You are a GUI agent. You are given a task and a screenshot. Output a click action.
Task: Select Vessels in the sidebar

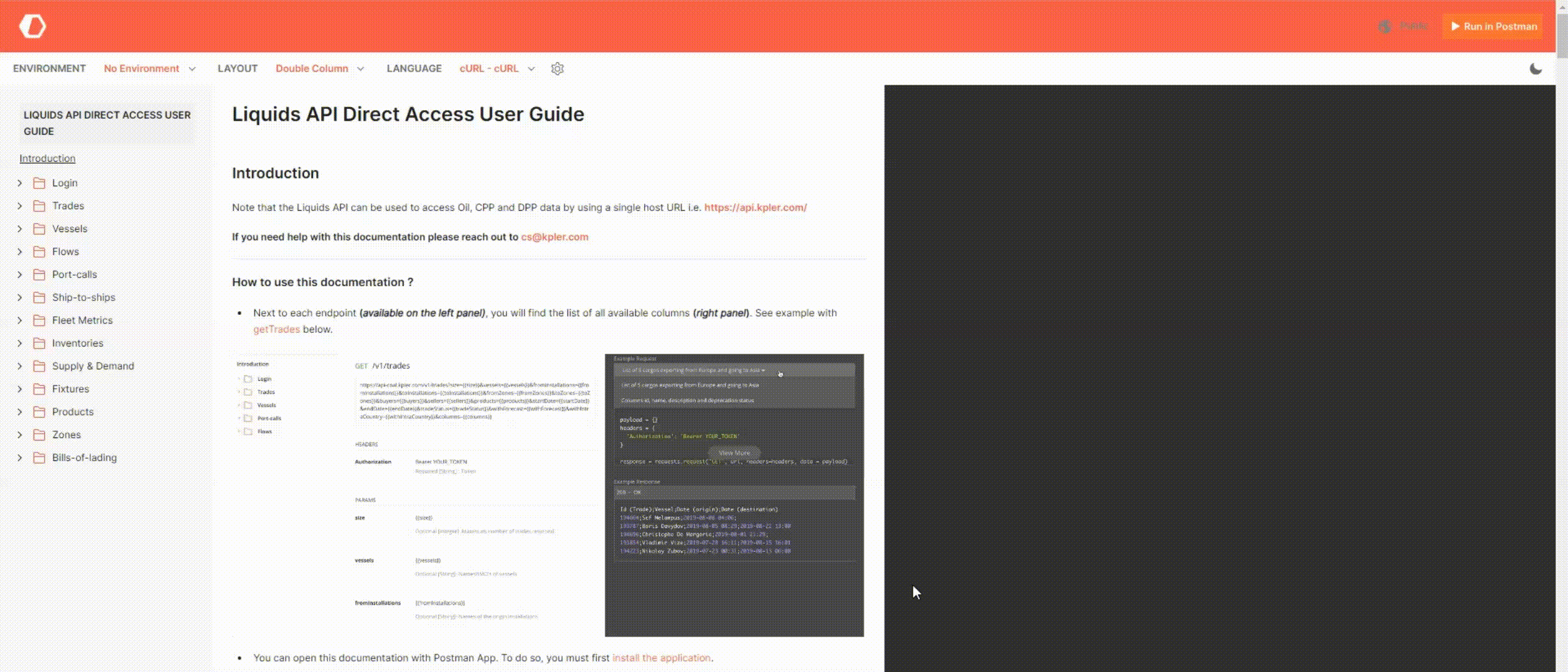click(70, 229)
